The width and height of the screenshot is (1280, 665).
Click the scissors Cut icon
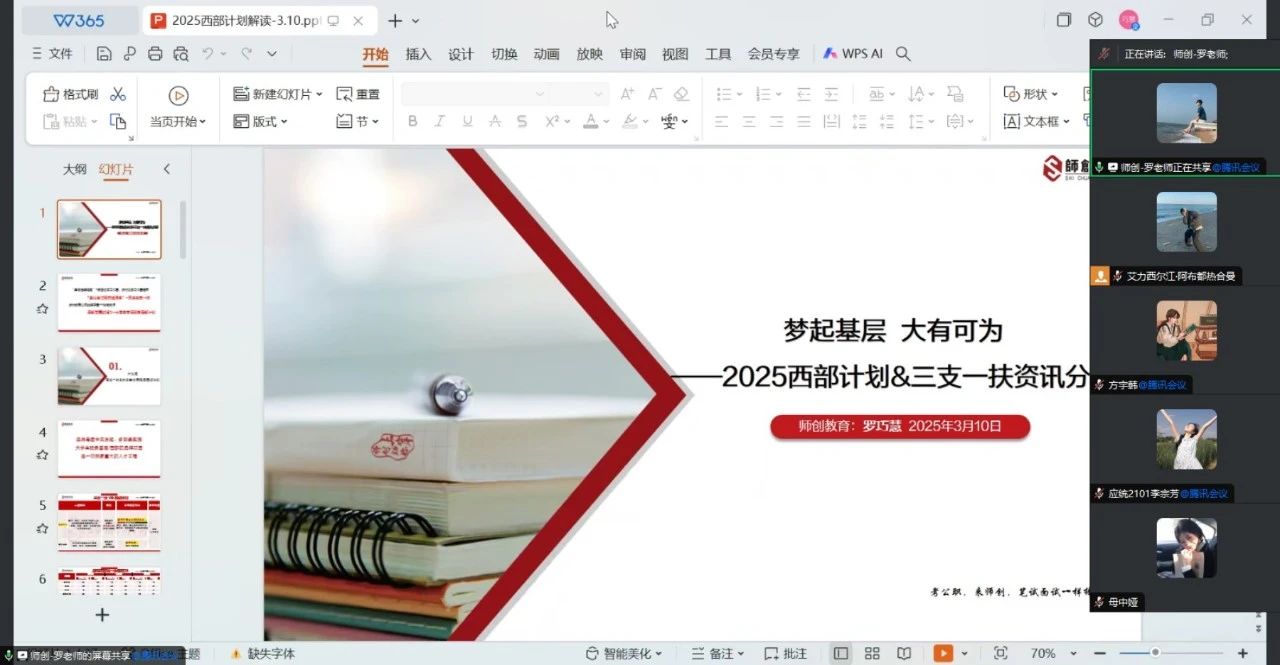[x=118, y=94]
